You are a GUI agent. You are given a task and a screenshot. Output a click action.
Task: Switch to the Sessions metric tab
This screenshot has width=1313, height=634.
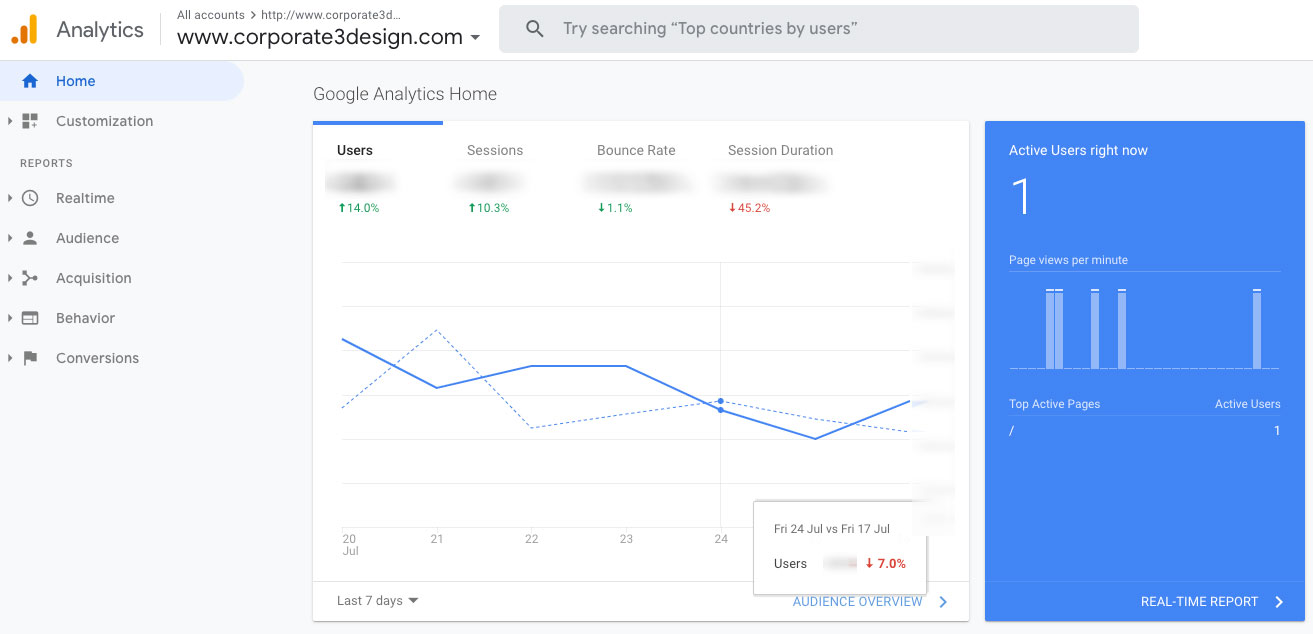pyautogui.click(x=494, y=150)
